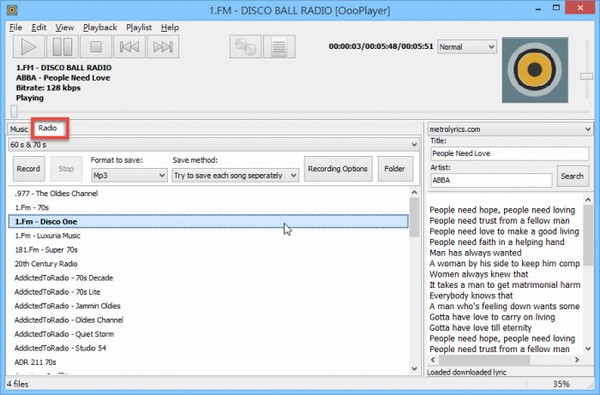Expand the 60 s & 70 s genre dropdown
Image resolution: width=600 pixels, height=395 pixels.
point(214,145)
